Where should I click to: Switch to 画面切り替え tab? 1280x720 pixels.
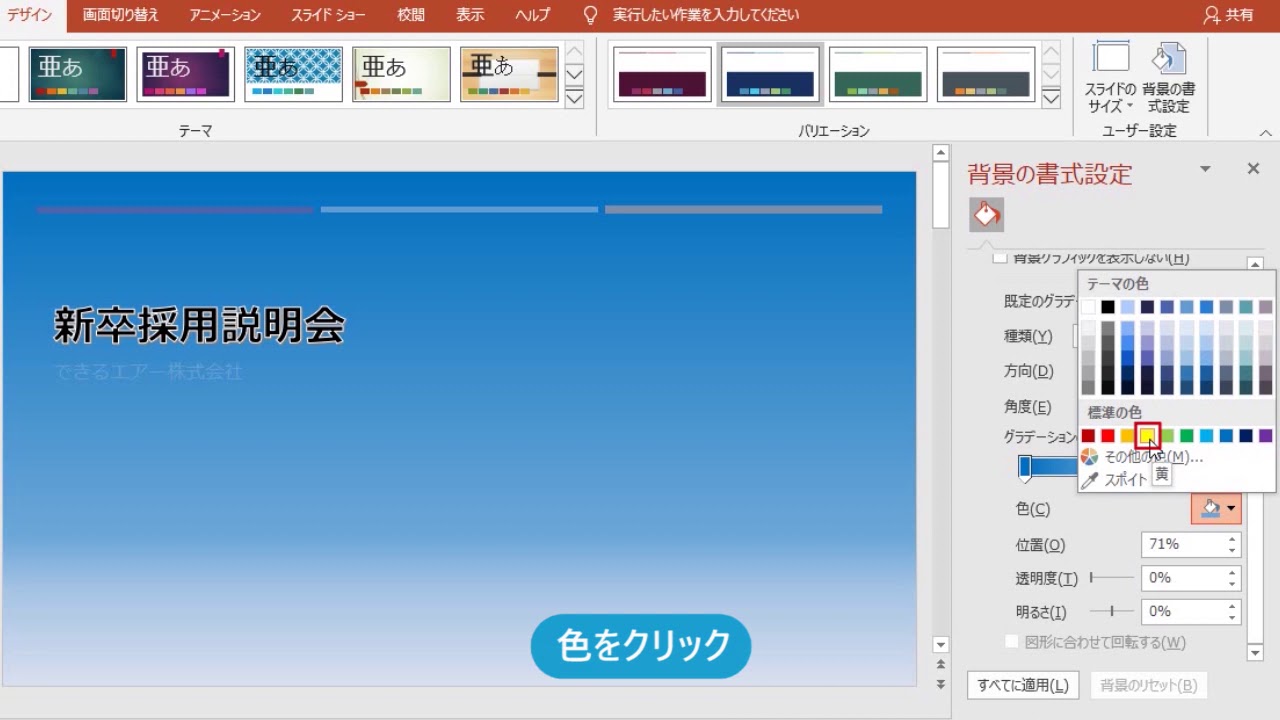[x=120, y=15]
